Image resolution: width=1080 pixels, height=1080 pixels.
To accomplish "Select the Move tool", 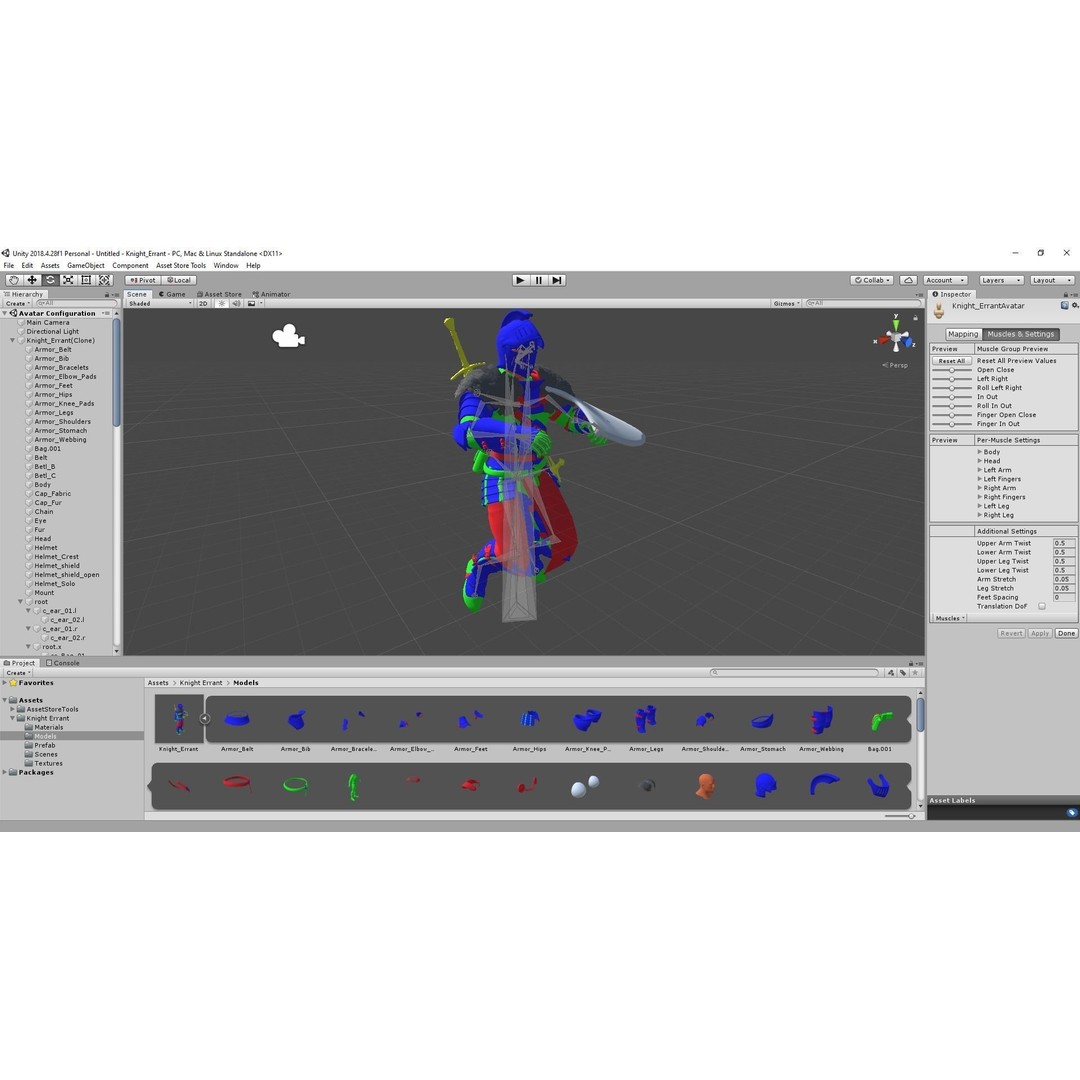I will click(32, 280).
